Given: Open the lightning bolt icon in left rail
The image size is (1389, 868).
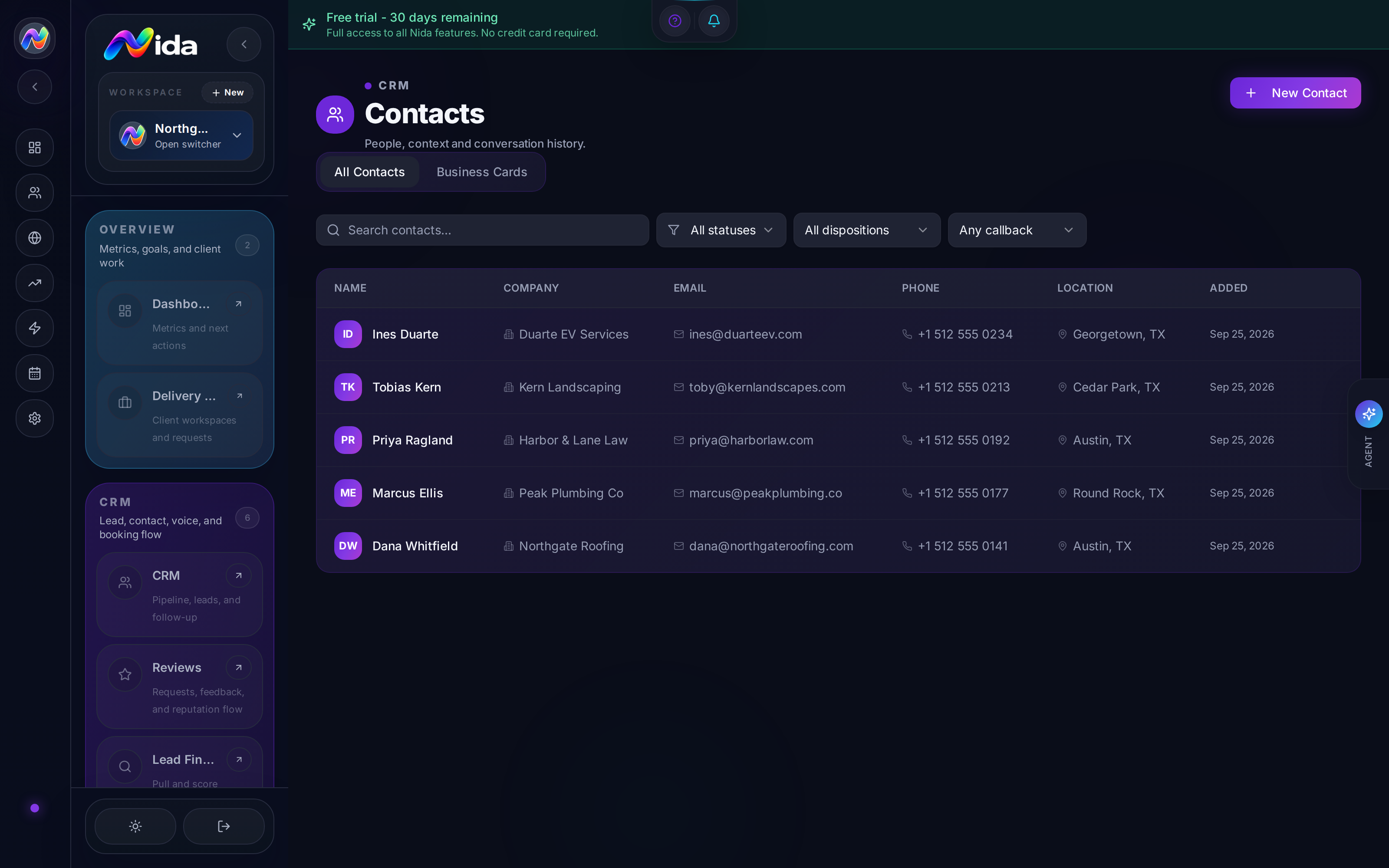Looking at the screenshot, I should click(x=34, y=328).
